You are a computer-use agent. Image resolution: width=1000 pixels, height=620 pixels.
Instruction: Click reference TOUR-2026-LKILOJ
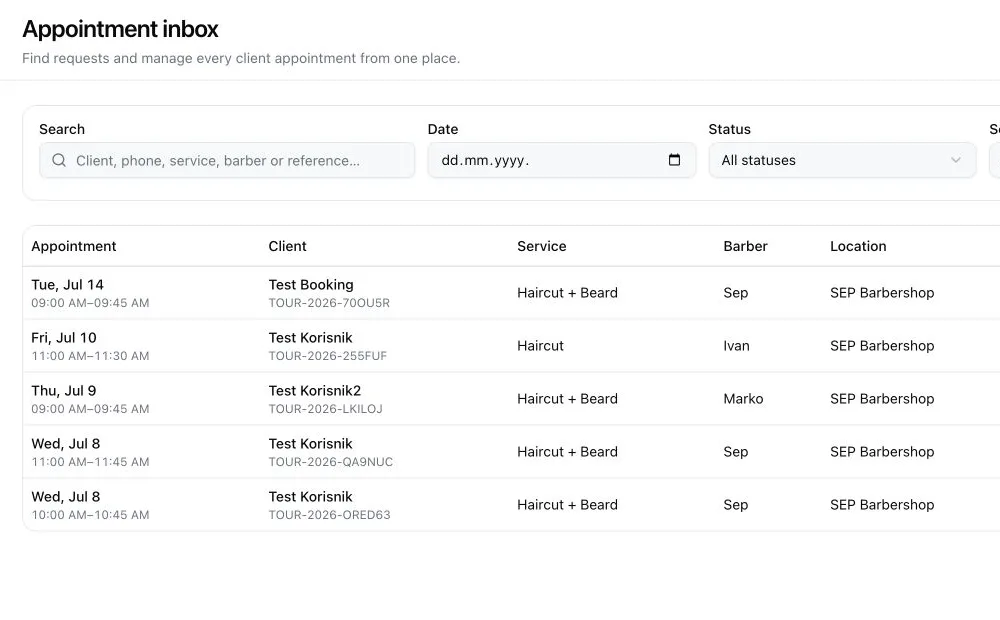pyautogui.click(x=325, y=409)
